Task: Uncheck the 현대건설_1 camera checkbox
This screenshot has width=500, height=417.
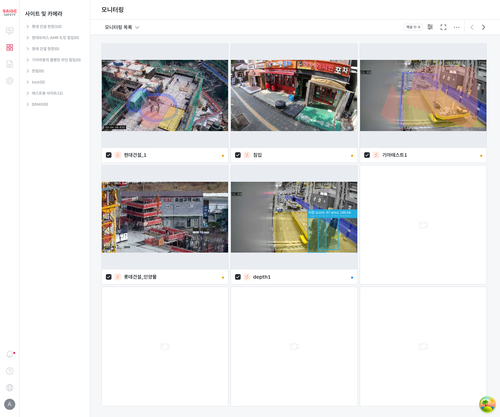Action: click(109, 155)
